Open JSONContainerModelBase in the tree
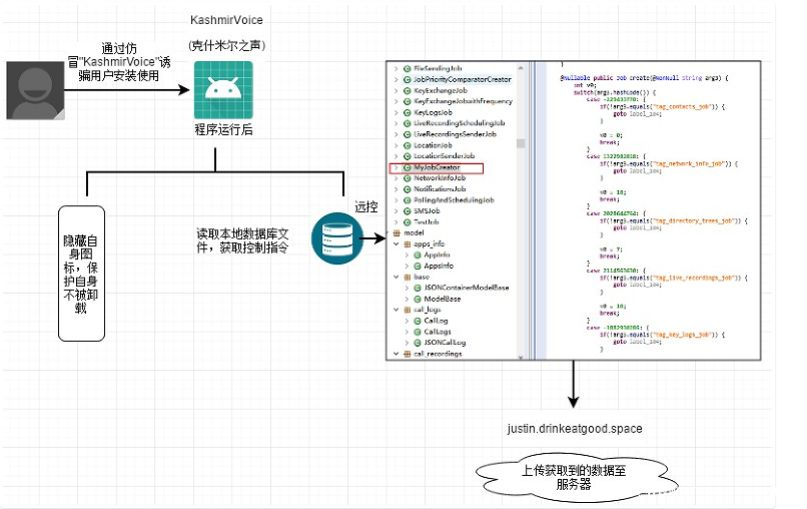Viewport: 807px width, 509px height. point(467,288)
